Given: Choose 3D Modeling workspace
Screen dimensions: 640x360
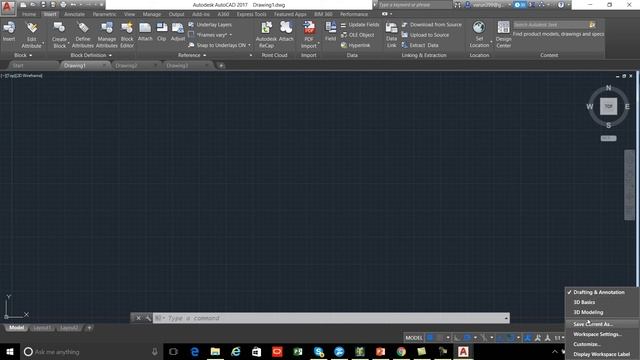Looking at the screenshot, I should pyautogui.click(x=588, y=312).
